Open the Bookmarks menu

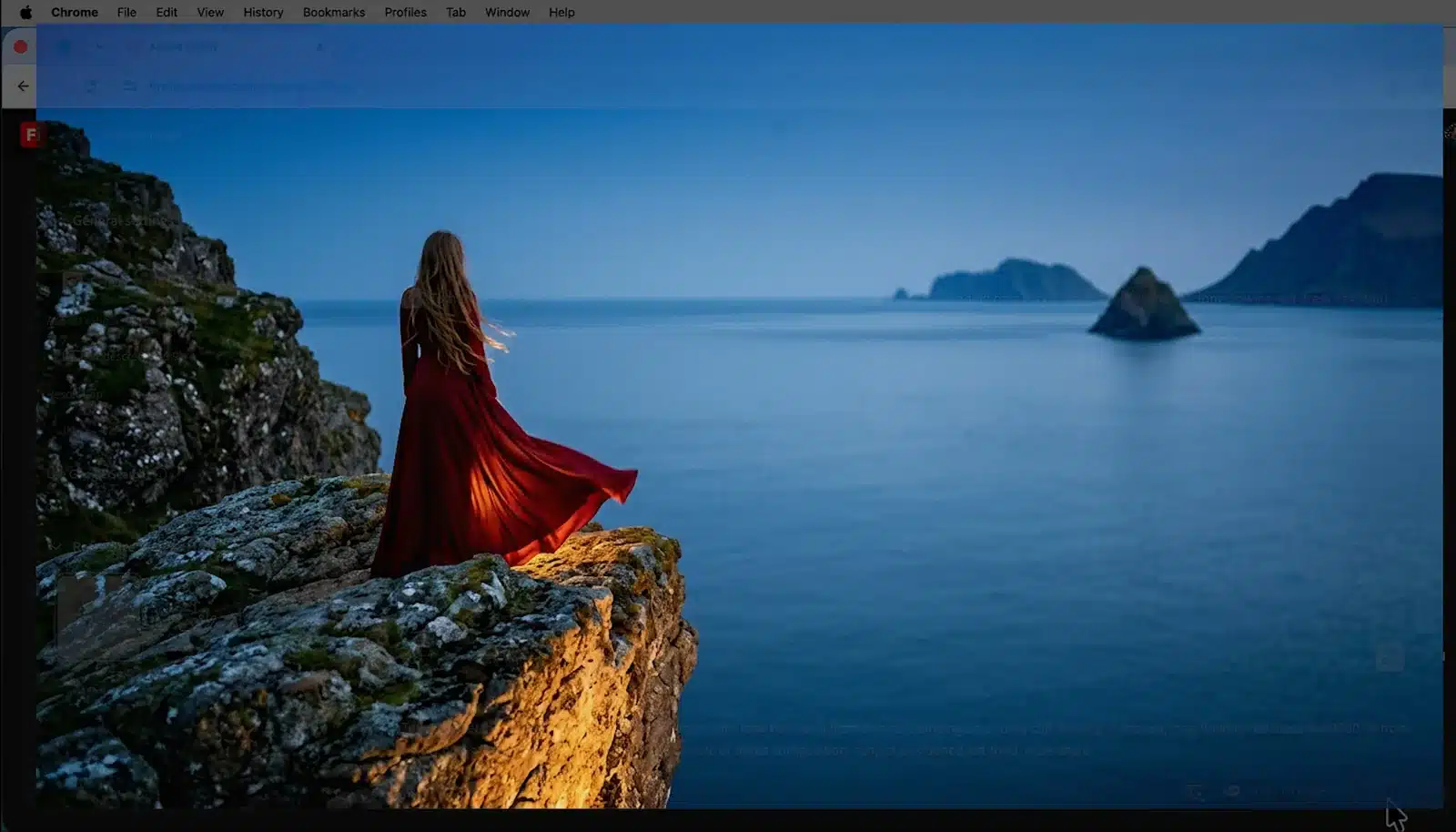click(x=334, y=12)
